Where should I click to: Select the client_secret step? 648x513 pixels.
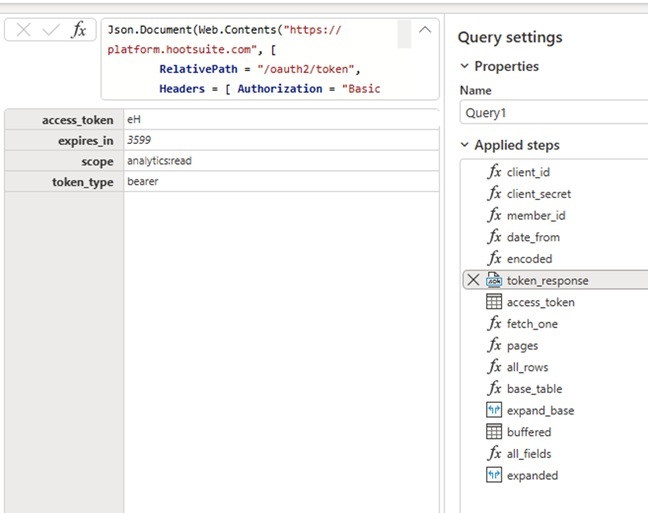[x=539, y=193]
